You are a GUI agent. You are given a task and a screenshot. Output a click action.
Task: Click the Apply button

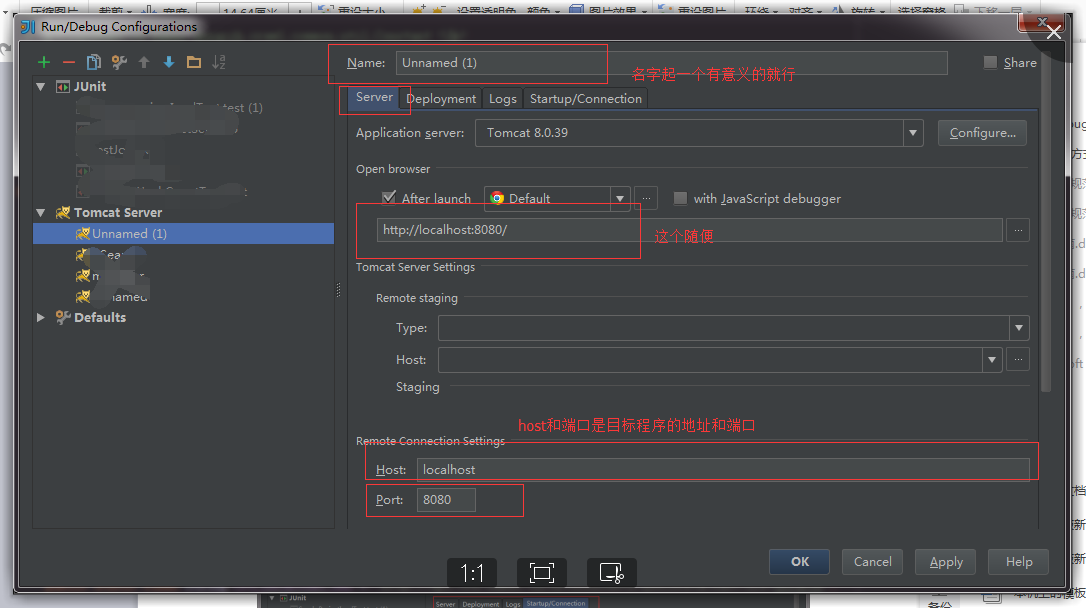[945, 562]
